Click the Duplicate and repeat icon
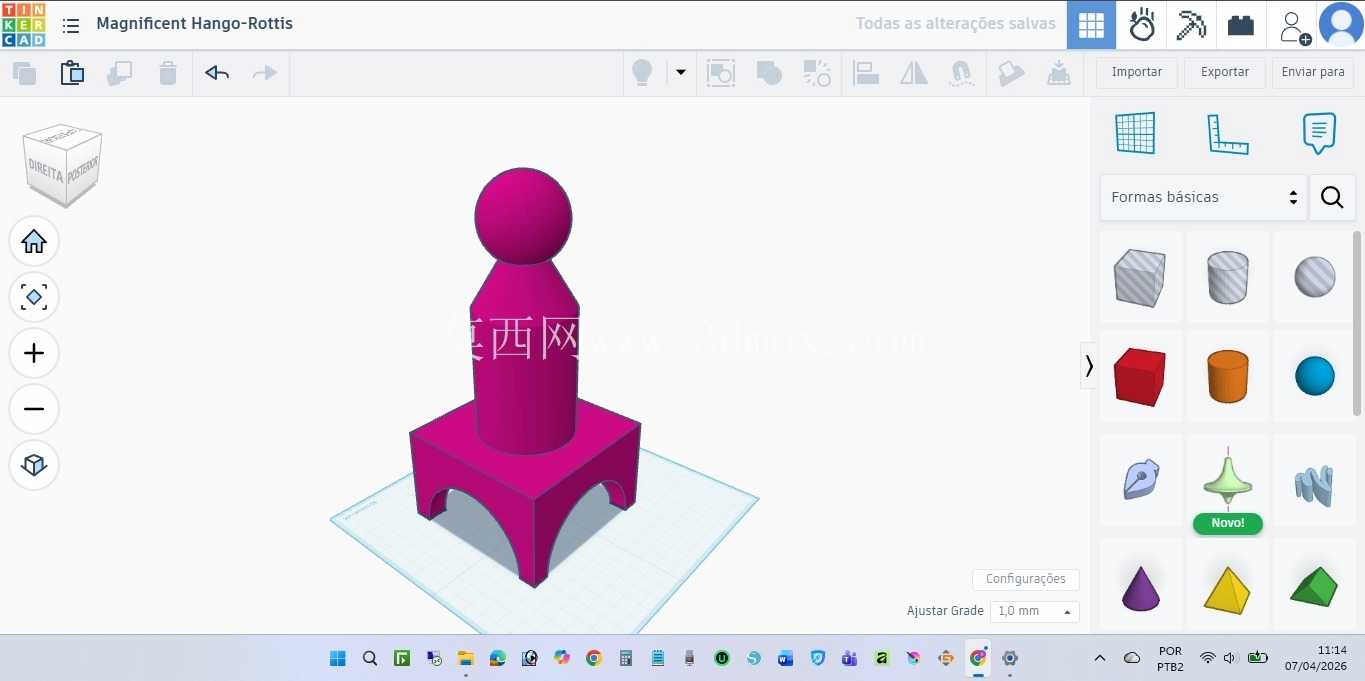 (x=120, y=73)
